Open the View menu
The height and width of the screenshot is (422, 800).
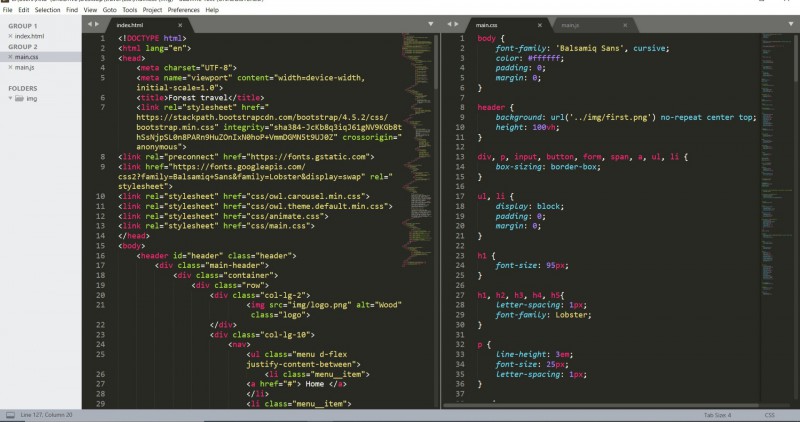[90, 10]
